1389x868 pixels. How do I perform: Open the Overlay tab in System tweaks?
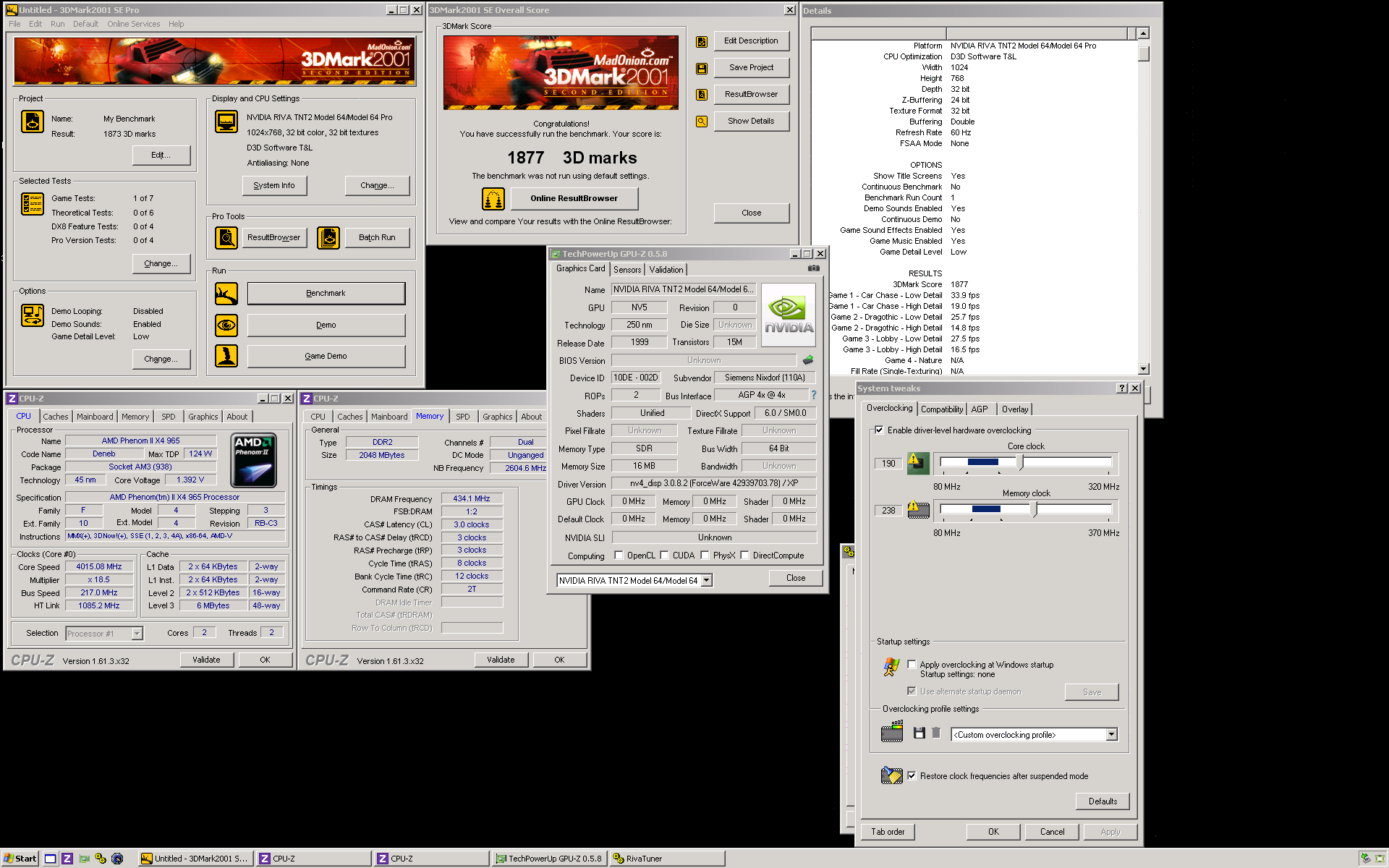click(1015, 409)
